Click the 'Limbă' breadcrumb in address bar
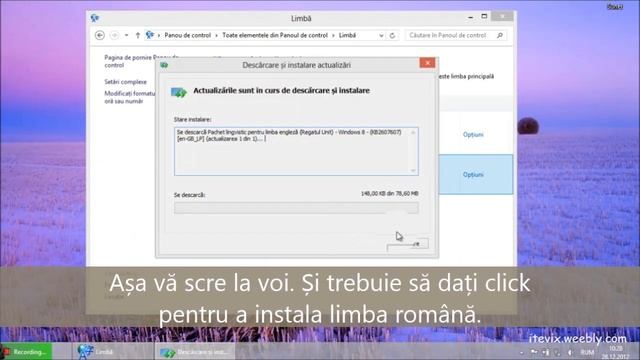The height and width of the screenshot is (360, 640). 347,36
